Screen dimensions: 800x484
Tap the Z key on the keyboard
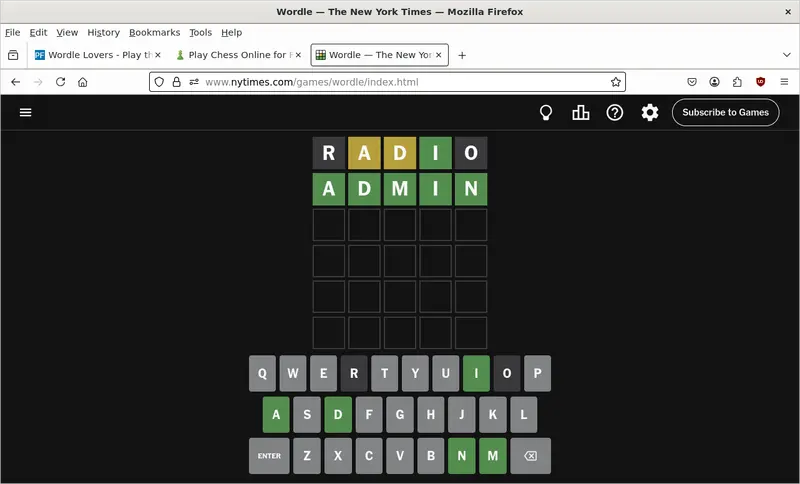tap(307, 456)
